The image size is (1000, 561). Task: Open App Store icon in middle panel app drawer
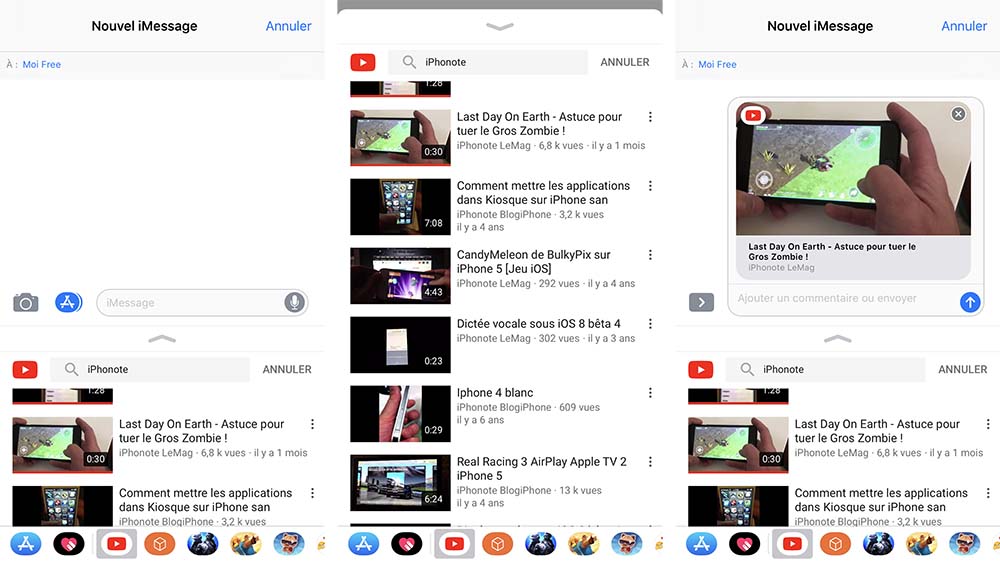coord(364,544)
